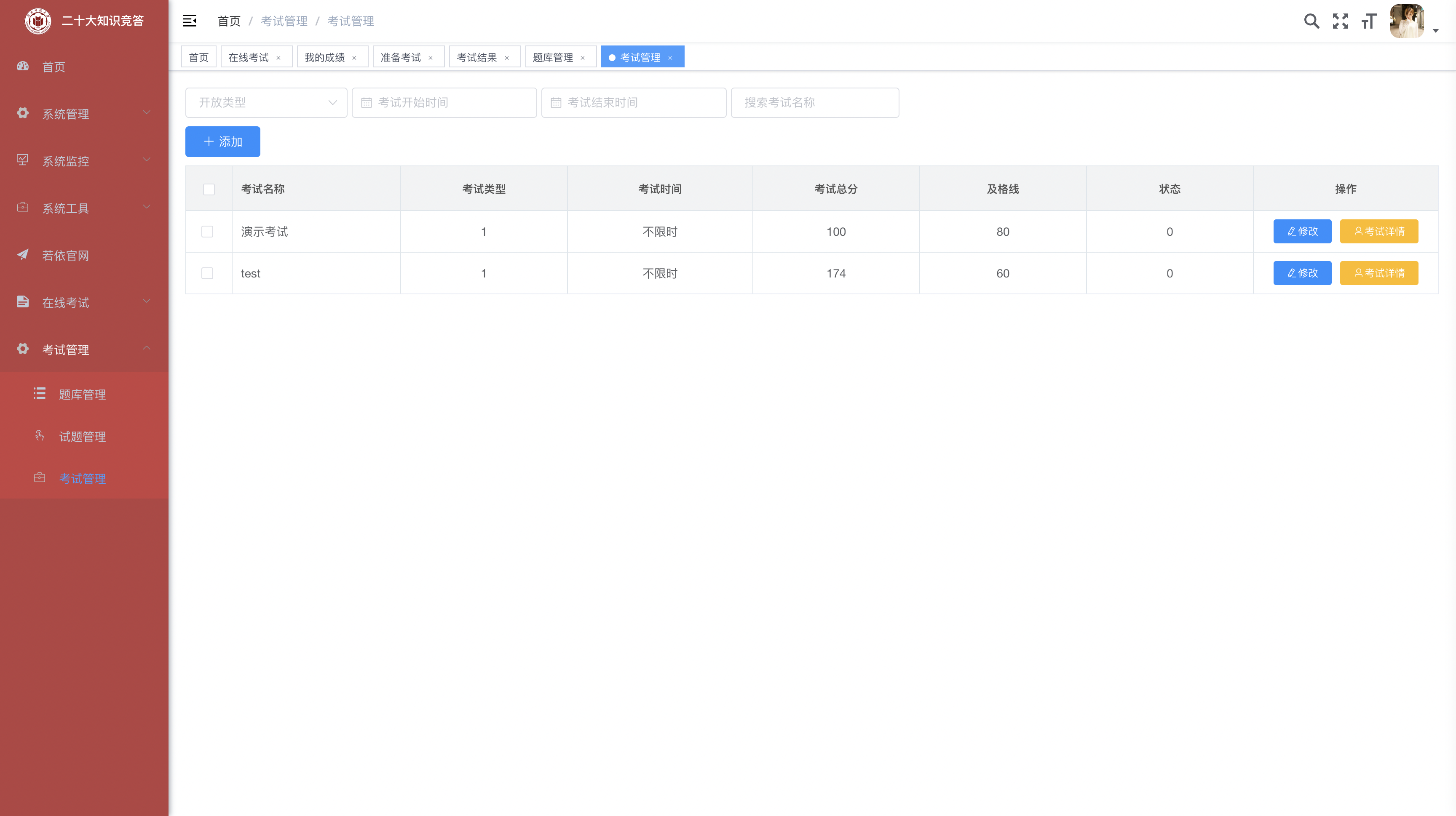The image size is (1456, 816).
Task: Click the search magnifier icon in header
Action: (1311, 21)
